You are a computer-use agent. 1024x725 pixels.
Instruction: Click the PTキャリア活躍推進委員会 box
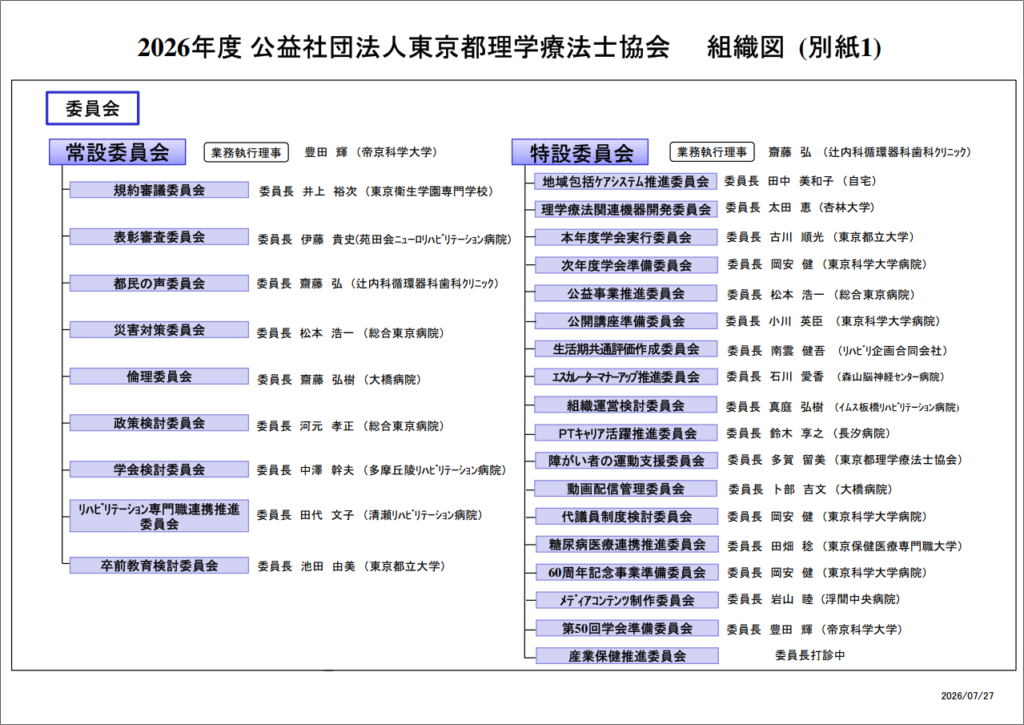[626, 432]
